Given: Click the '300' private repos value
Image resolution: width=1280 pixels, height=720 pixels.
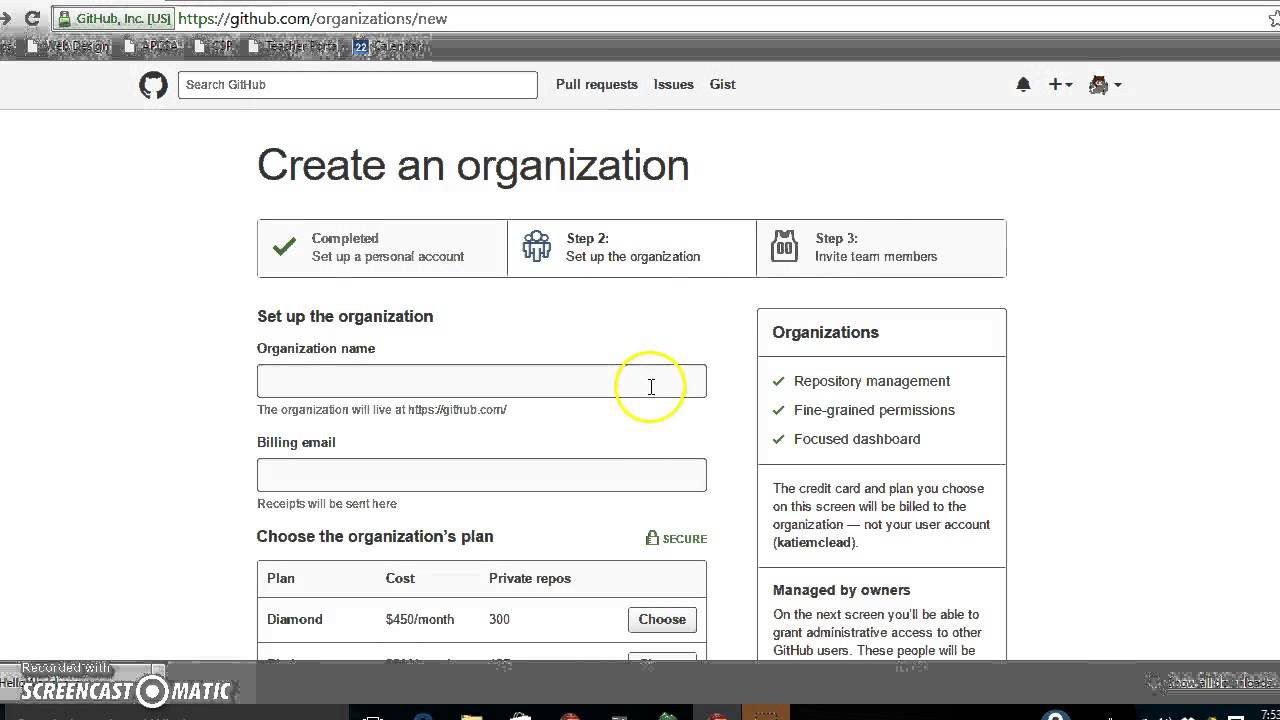Looking at the screenshot, I should pos(499,619).
